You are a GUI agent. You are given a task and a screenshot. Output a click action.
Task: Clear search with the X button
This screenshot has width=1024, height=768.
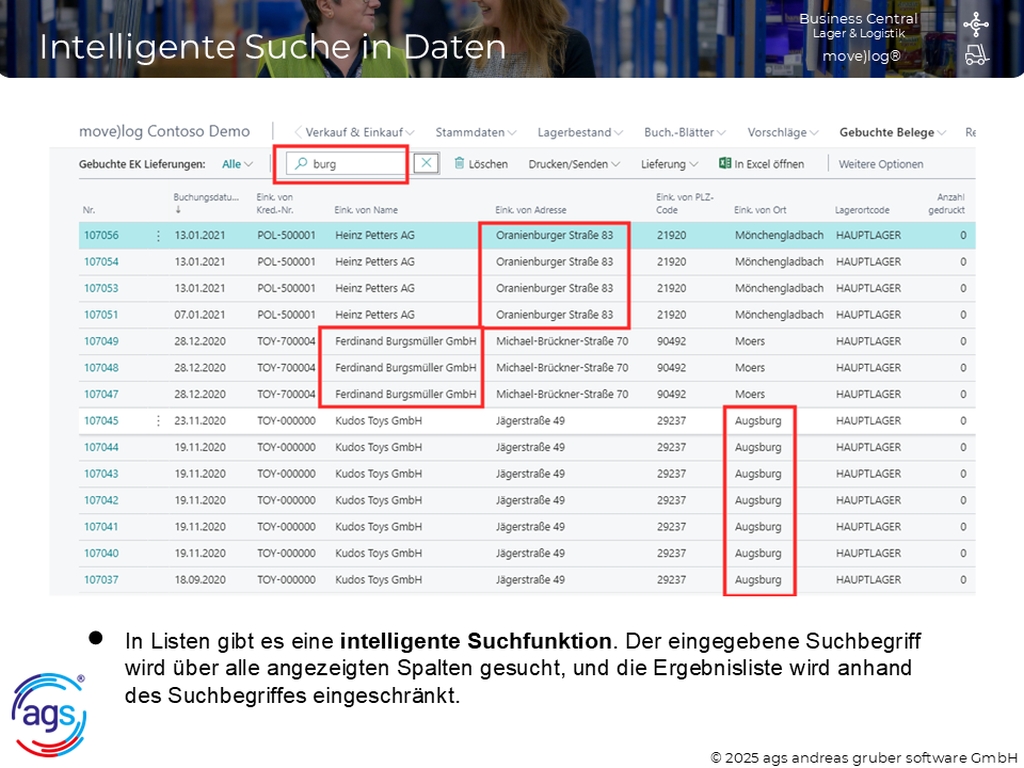426,163
